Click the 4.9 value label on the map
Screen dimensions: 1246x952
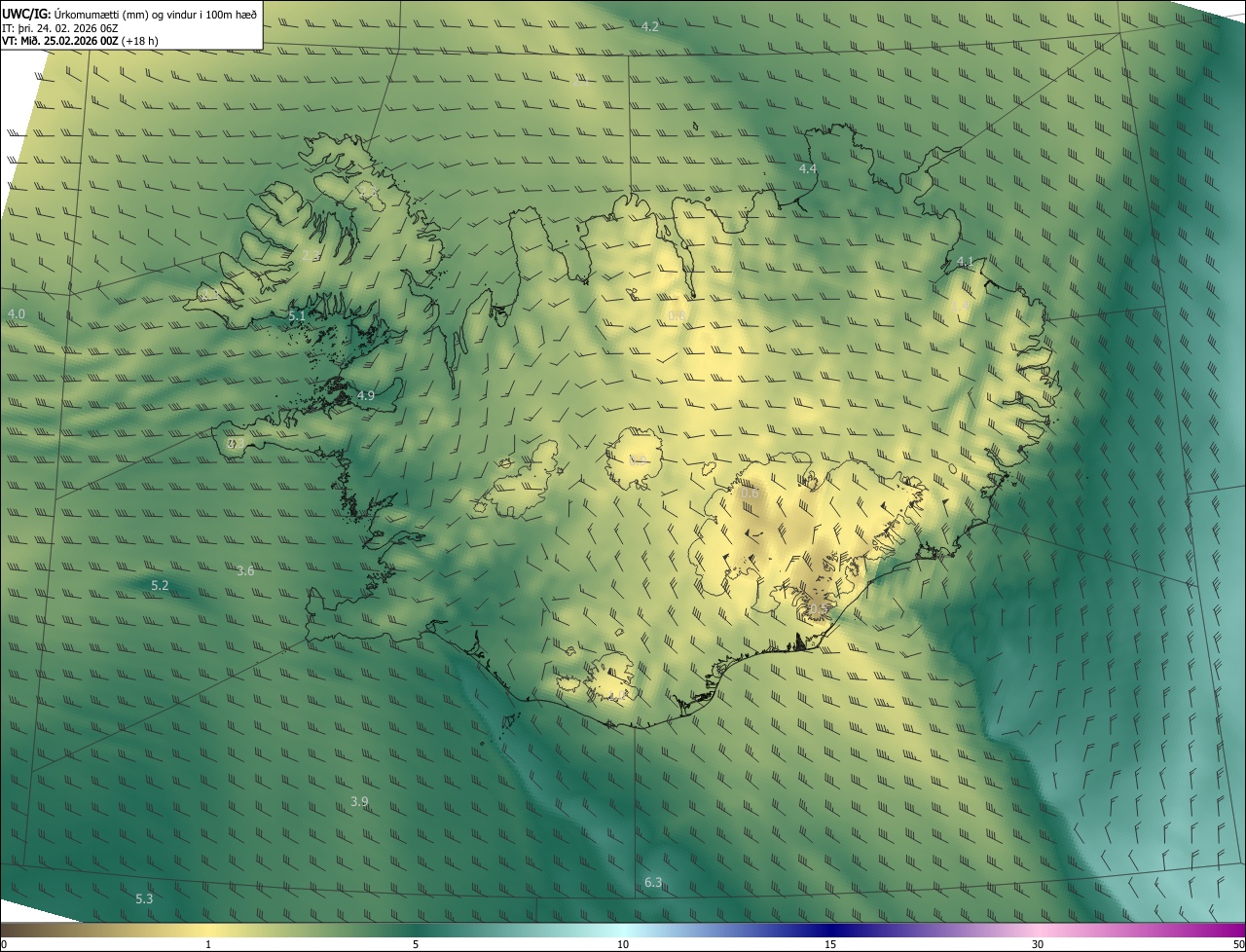click(x=366, y=396)
